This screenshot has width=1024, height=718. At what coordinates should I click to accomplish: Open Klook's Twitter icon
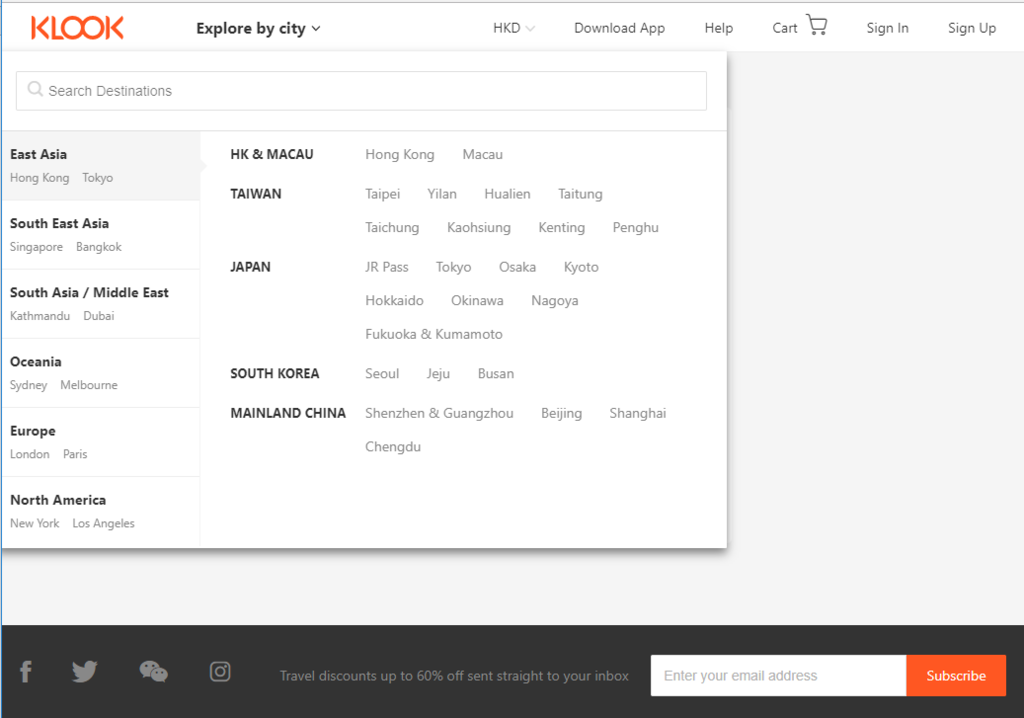[85, 672]
